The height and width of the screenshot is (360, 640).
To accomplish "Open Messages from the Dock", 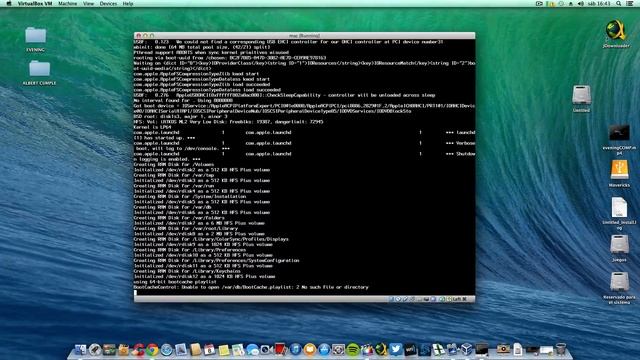I will click(x=252, y=349).
